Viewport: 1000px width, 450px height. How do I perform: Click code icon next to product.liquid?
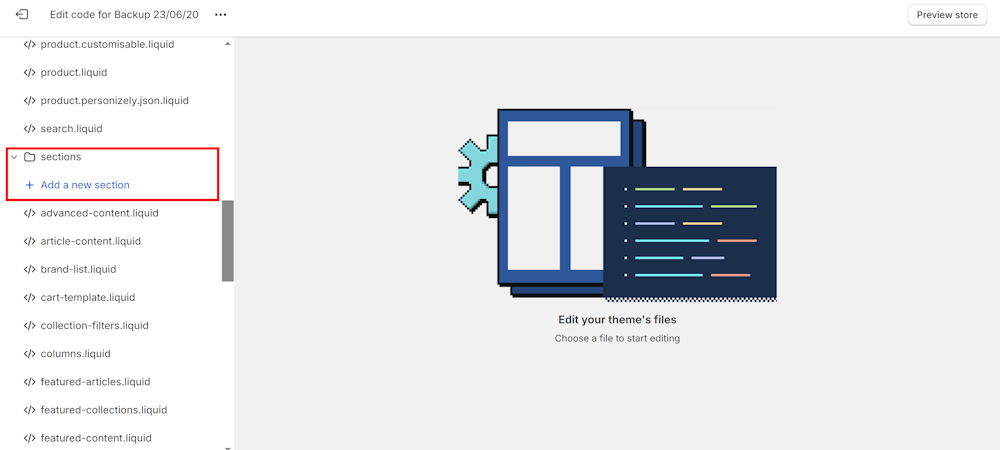(x=29, y=73)
